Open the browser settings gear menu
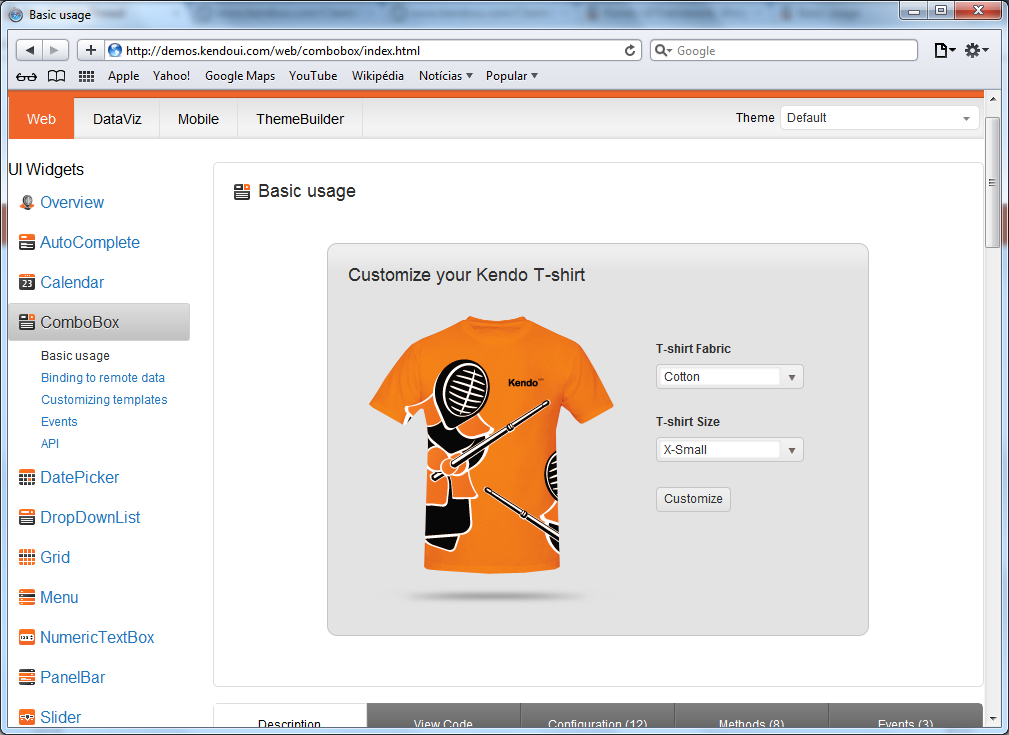 [976, 50]
